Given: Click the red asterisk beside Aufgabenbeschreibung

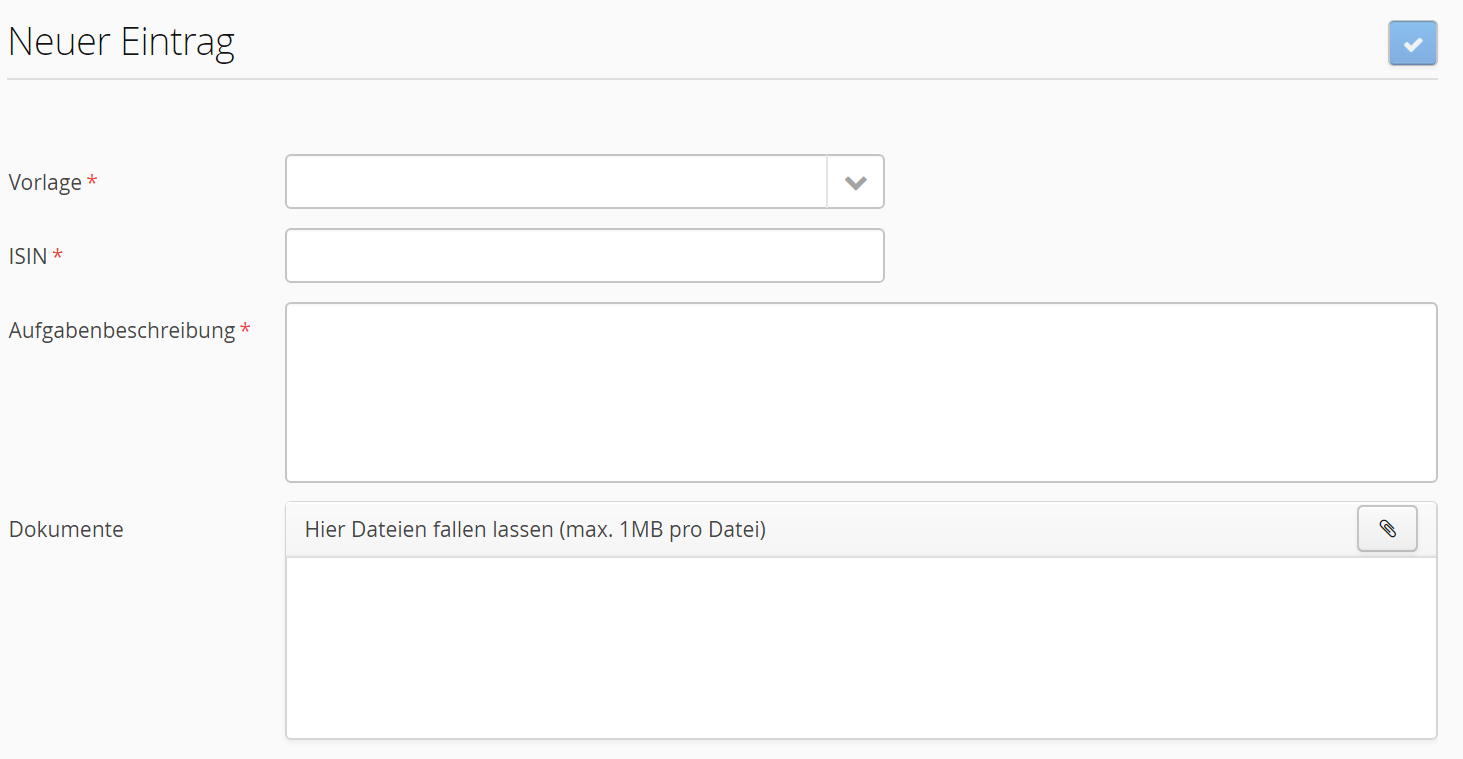Looking at the screenshot, I should 245,330.
